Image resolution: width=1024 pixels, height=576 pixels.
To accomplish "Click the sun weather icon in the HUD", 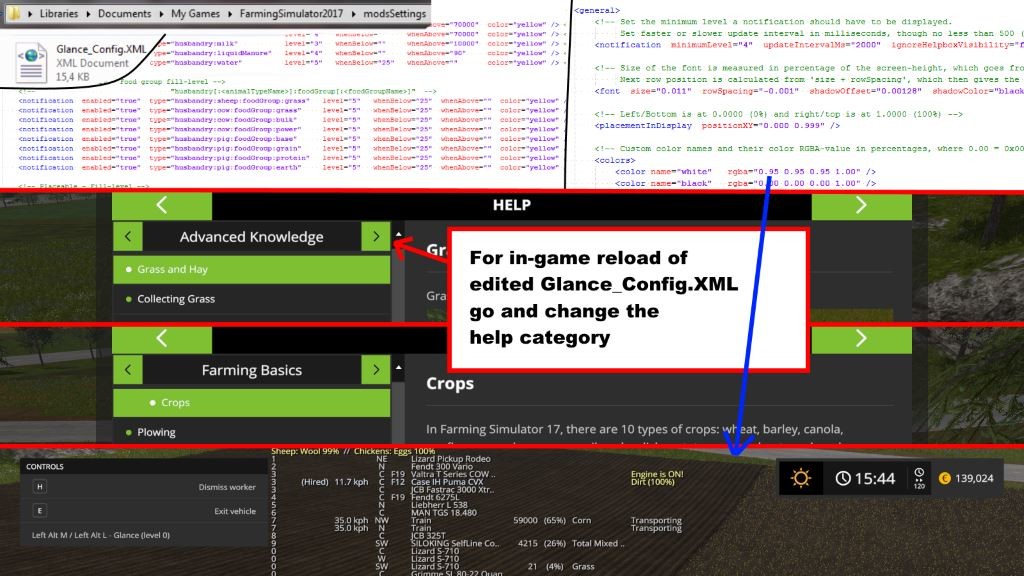I will tap(800, 478).
